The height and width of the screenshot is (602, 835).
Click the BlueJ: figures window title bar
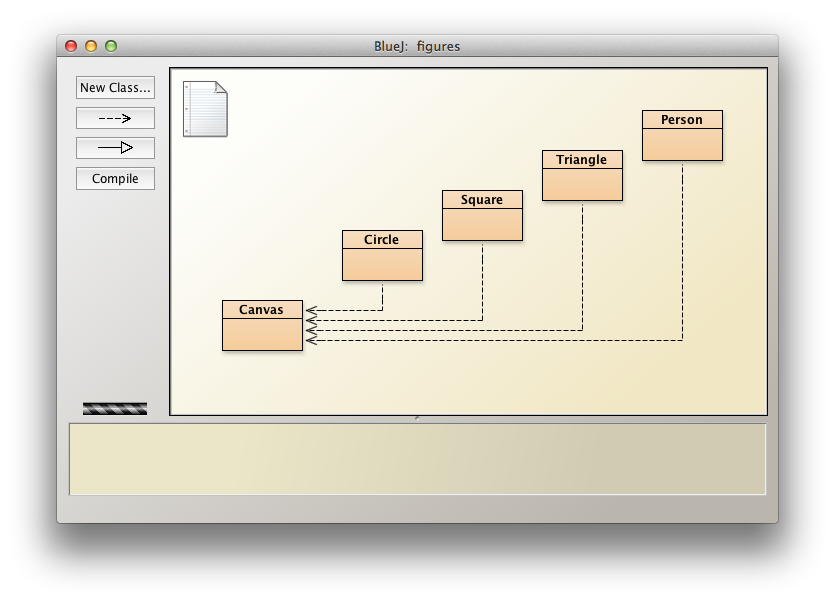(417, 46)
